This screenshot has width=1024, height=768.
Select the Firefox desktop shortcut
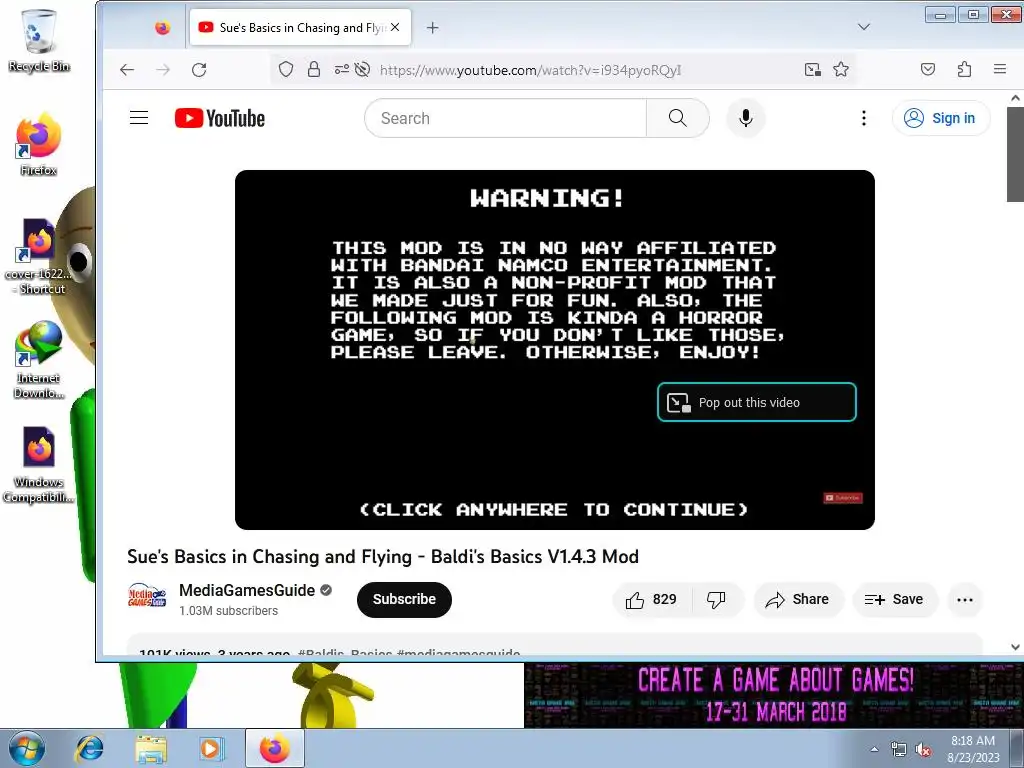coord(39,144)
